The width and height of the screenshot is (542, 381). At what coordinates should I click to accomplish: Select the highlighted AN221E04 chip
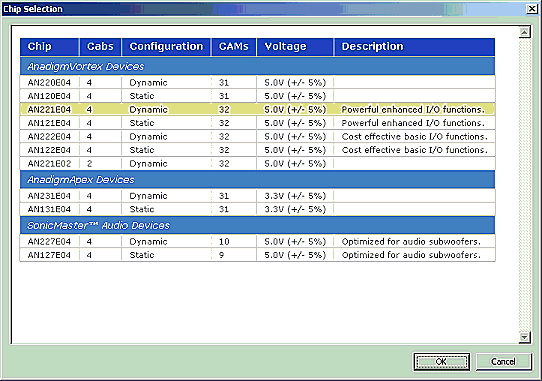point(258,109)
